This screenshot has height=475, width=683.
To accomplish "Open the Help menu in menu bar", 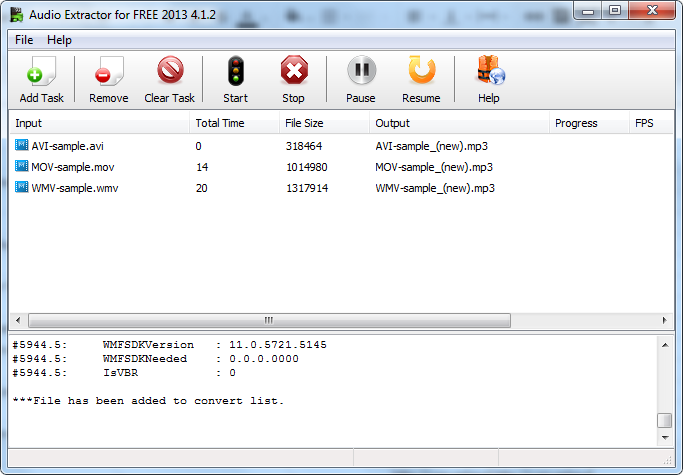I will coord(59,40).
